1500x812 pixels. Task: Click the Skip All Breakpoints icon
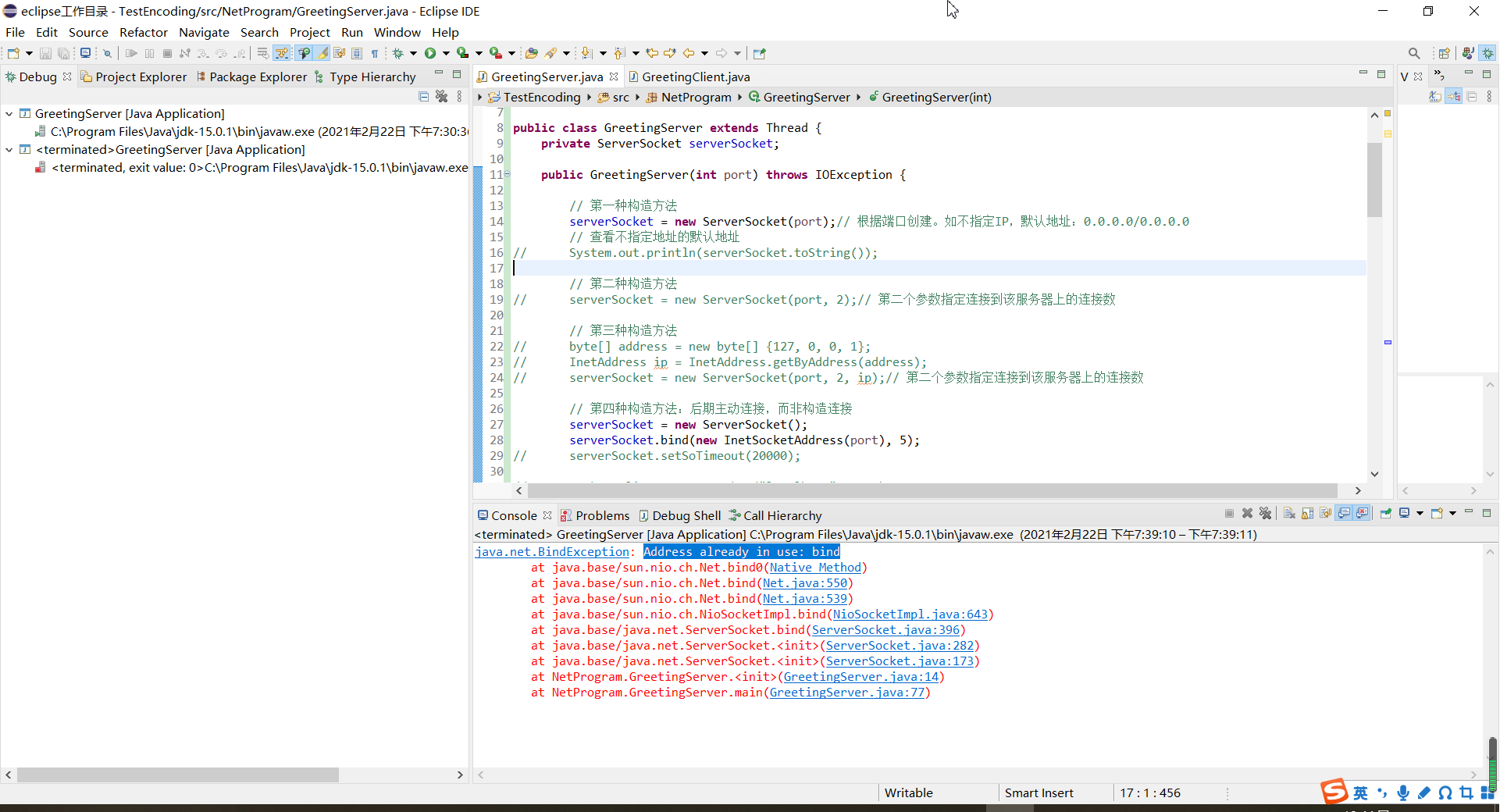point(107,53)
